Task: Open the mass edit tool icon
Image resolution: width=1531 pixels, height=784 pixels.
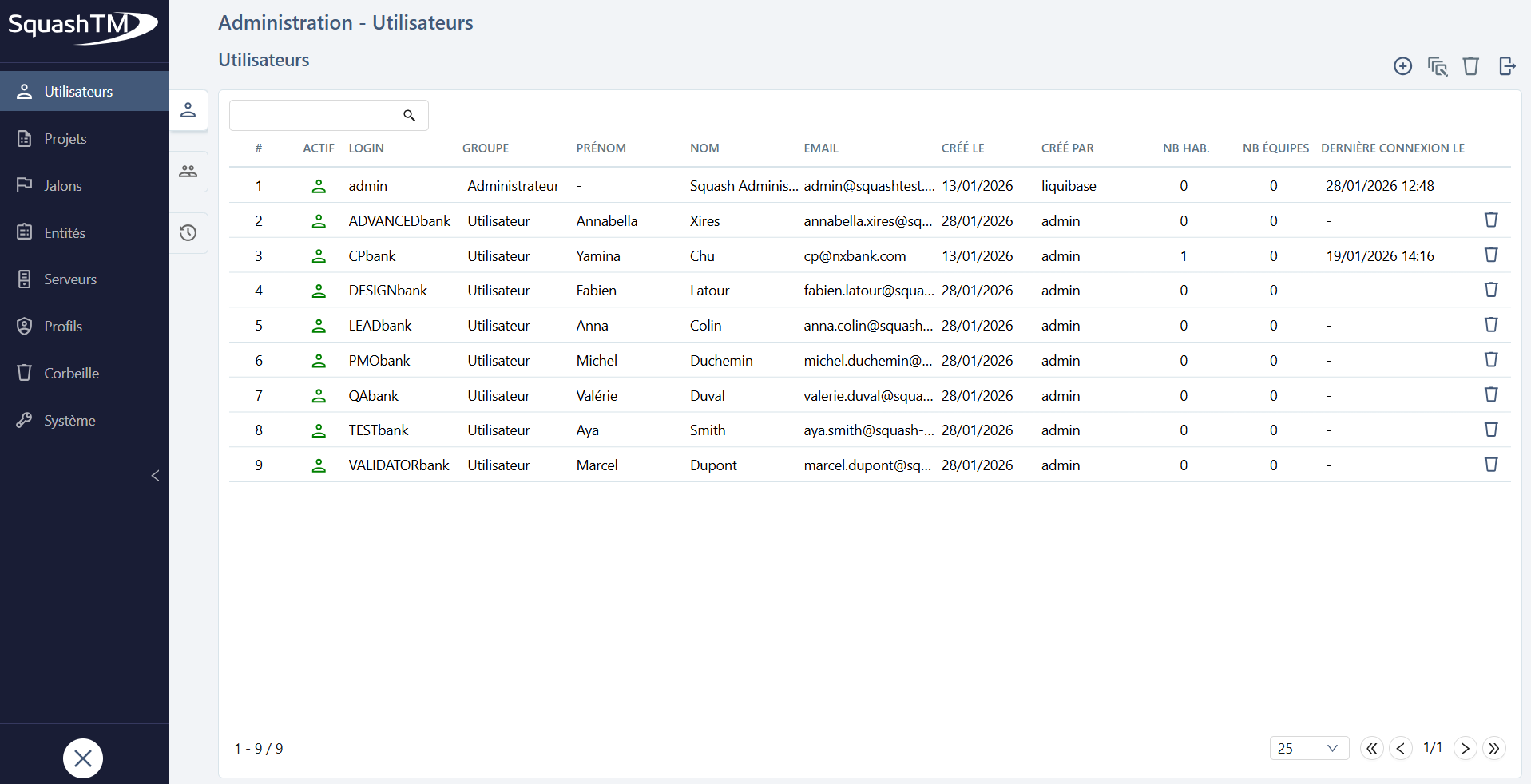Action: (x=1438, y=67)
